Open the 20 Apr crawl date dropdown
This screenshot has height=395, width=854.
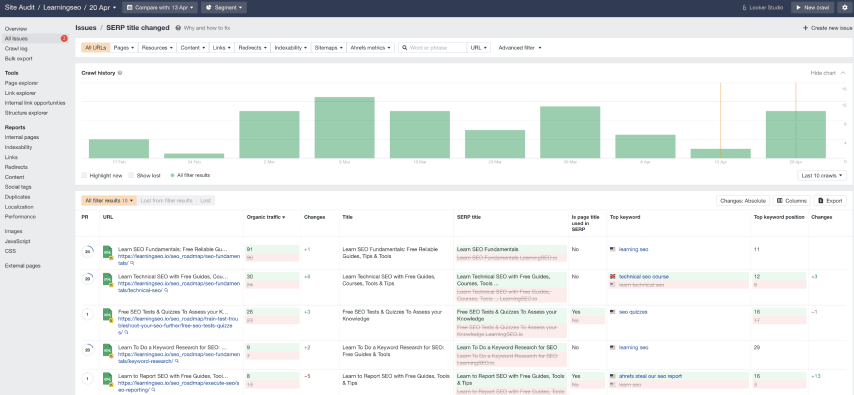pyautogui.click(x=103, y=8)
